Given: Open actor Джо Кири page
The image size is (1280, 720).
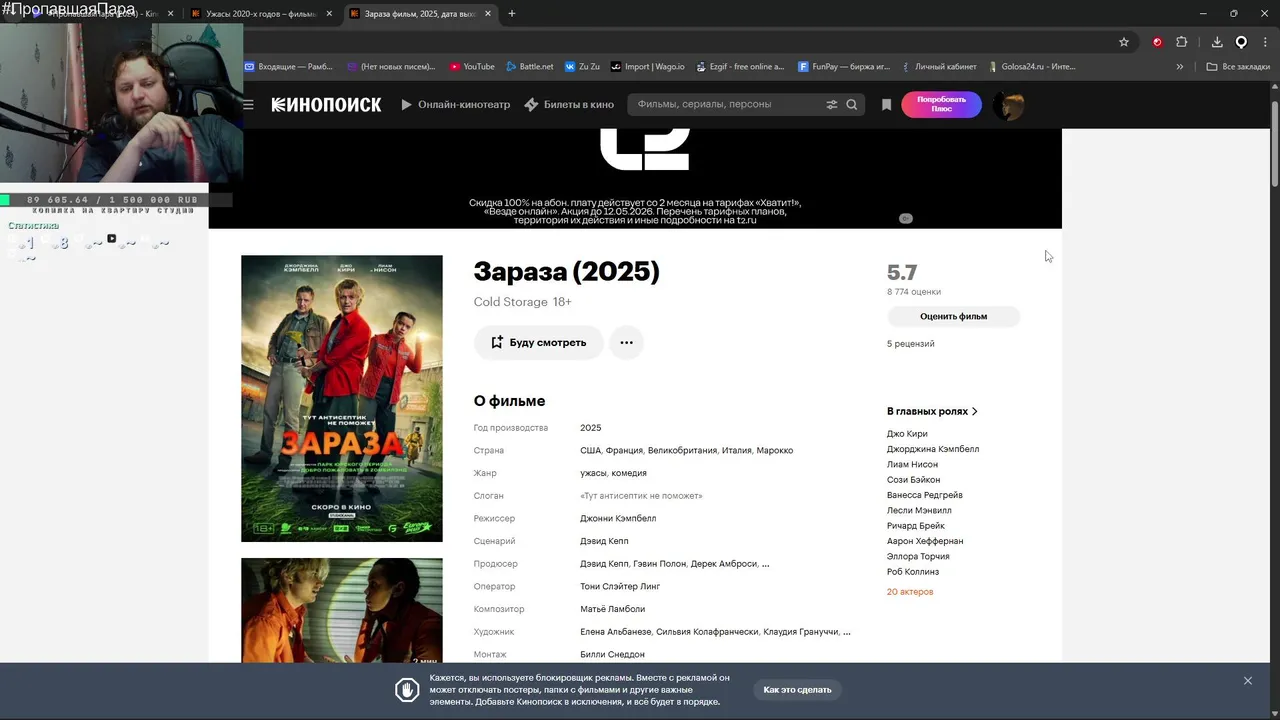Looking at the screenshot, I should tap(907, 434).
